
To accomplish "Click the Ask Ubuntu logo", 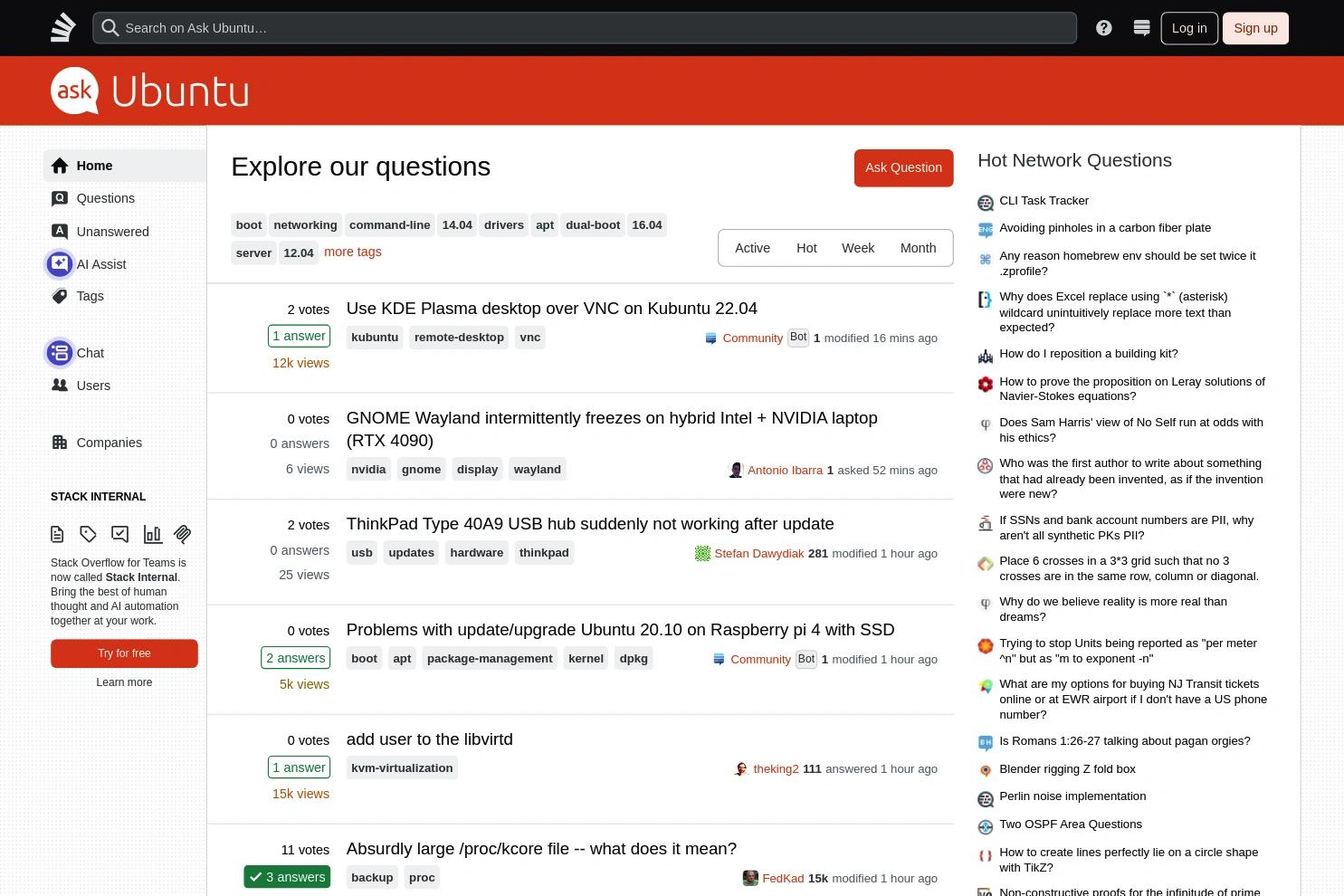I will 150,91.
